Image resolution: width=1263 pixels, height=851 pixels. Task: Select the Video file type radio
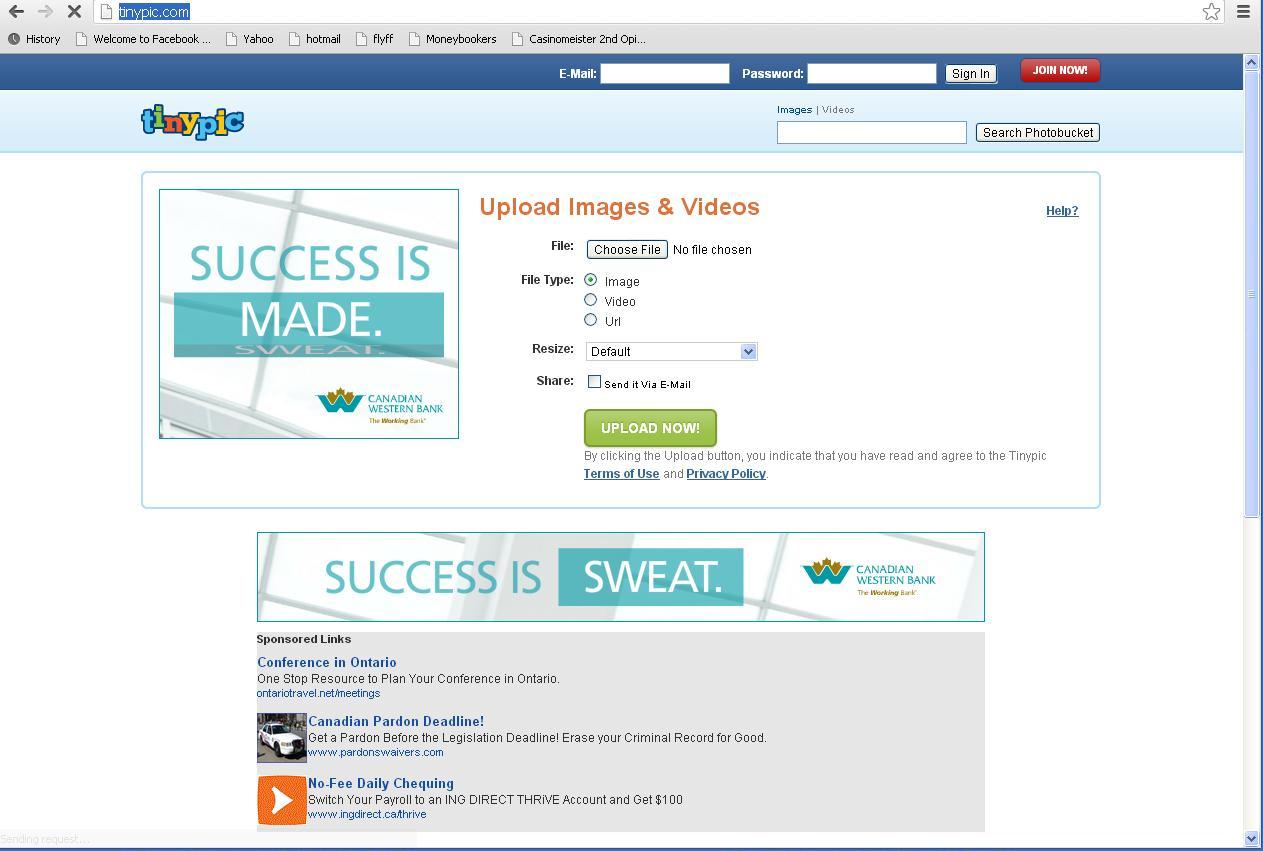click(x=591, y=300)
